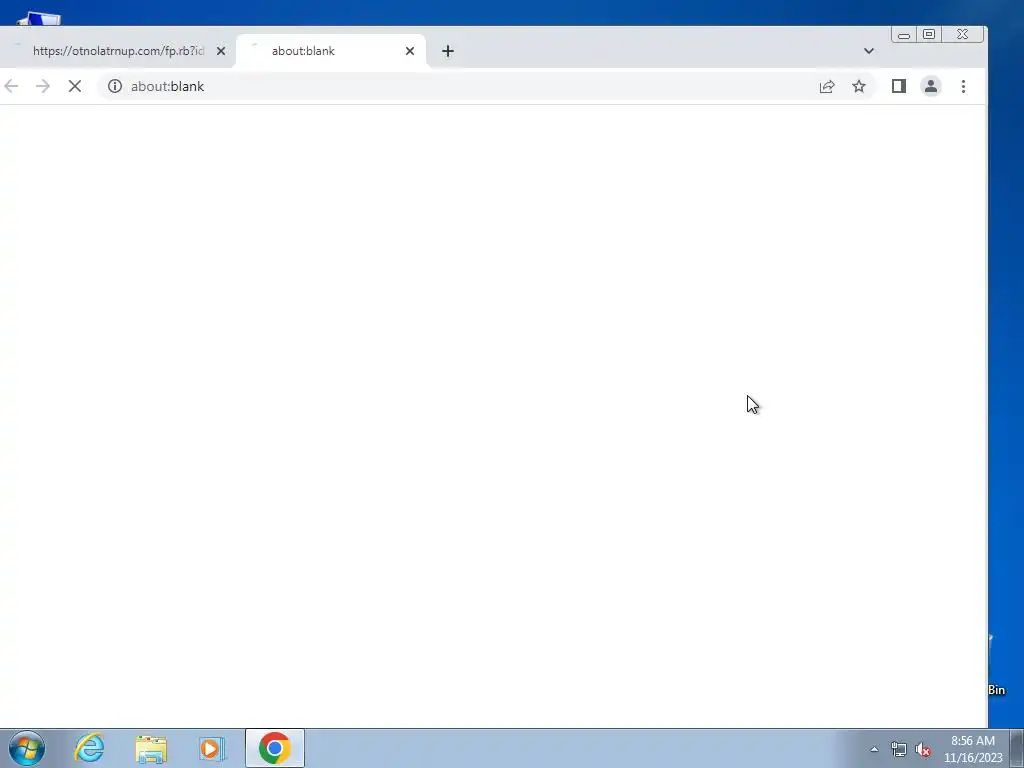
Task: Open Windows Explorer from taskbar
Action: coord(151,748)
